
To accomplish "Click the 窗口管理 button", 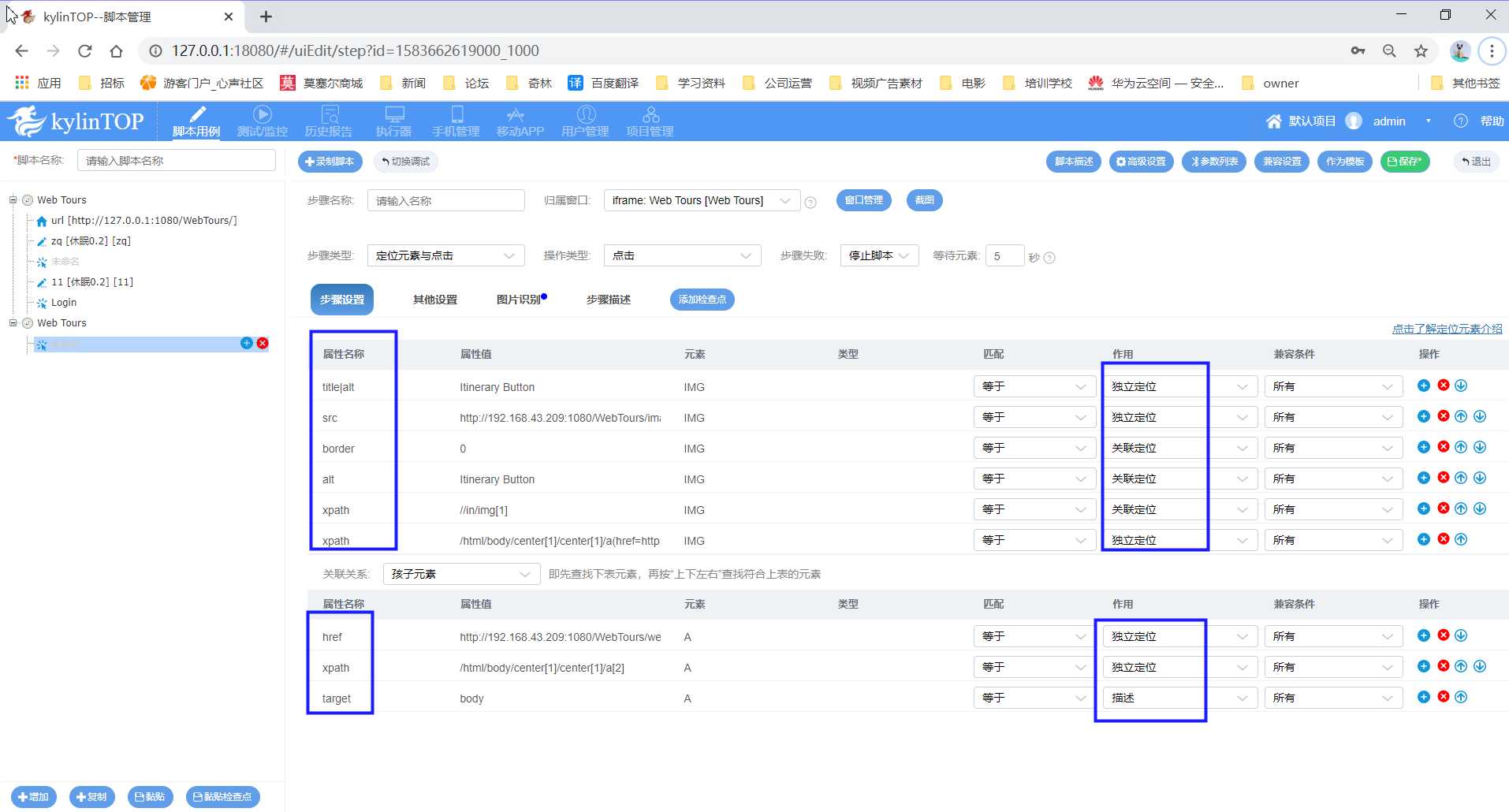I will pos(863,200).
